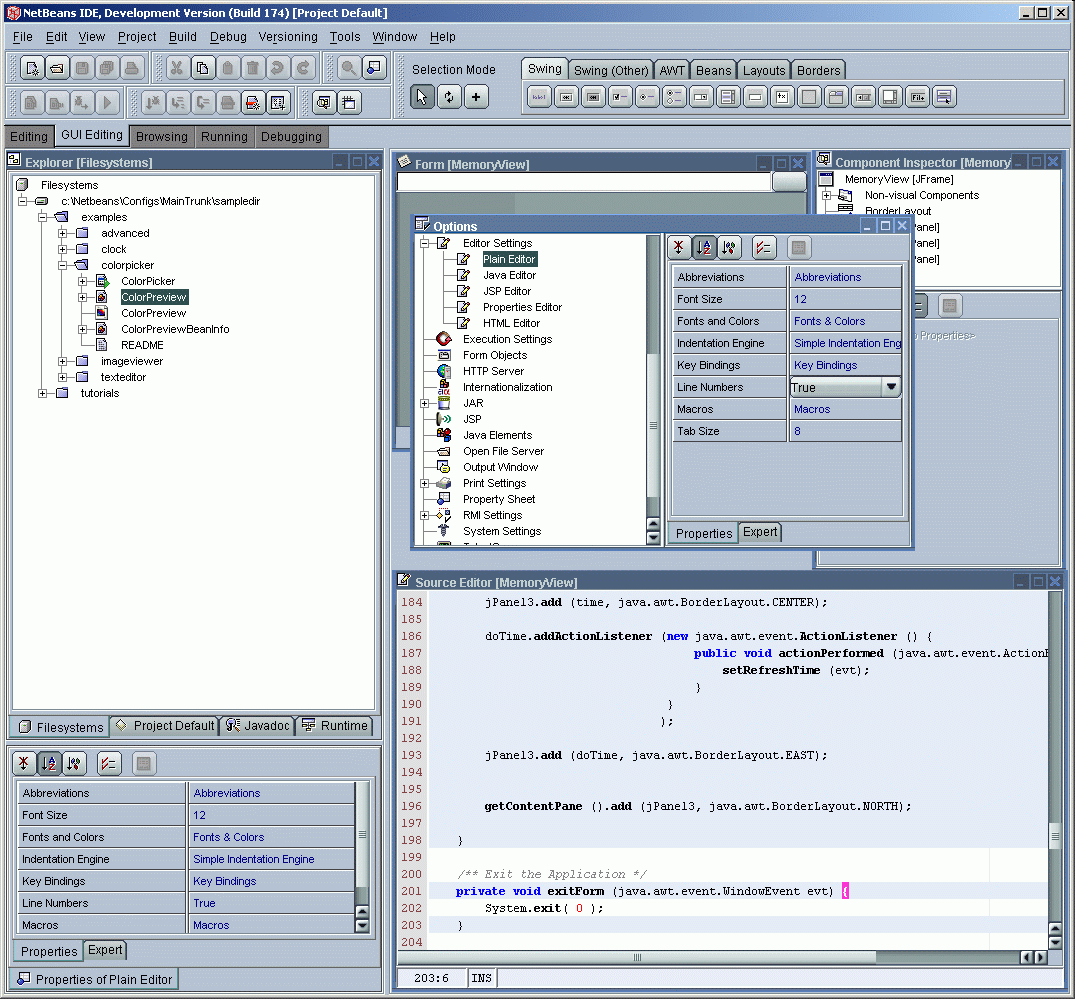The image size is (1075, 999).
Task: Toggle alphabetical sort in Options property sheet
Action: (x=704, y=248)
